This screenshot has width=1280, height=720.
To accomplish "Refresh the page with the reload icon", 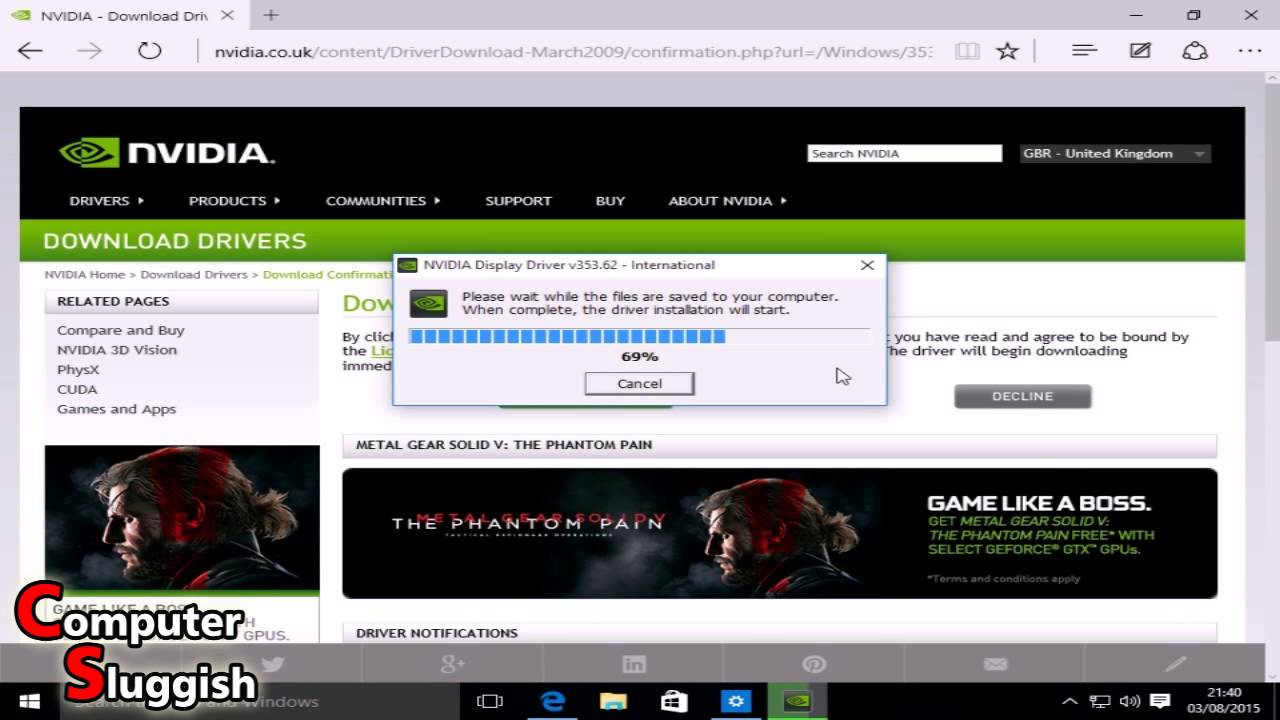I will tap(150, 51).
